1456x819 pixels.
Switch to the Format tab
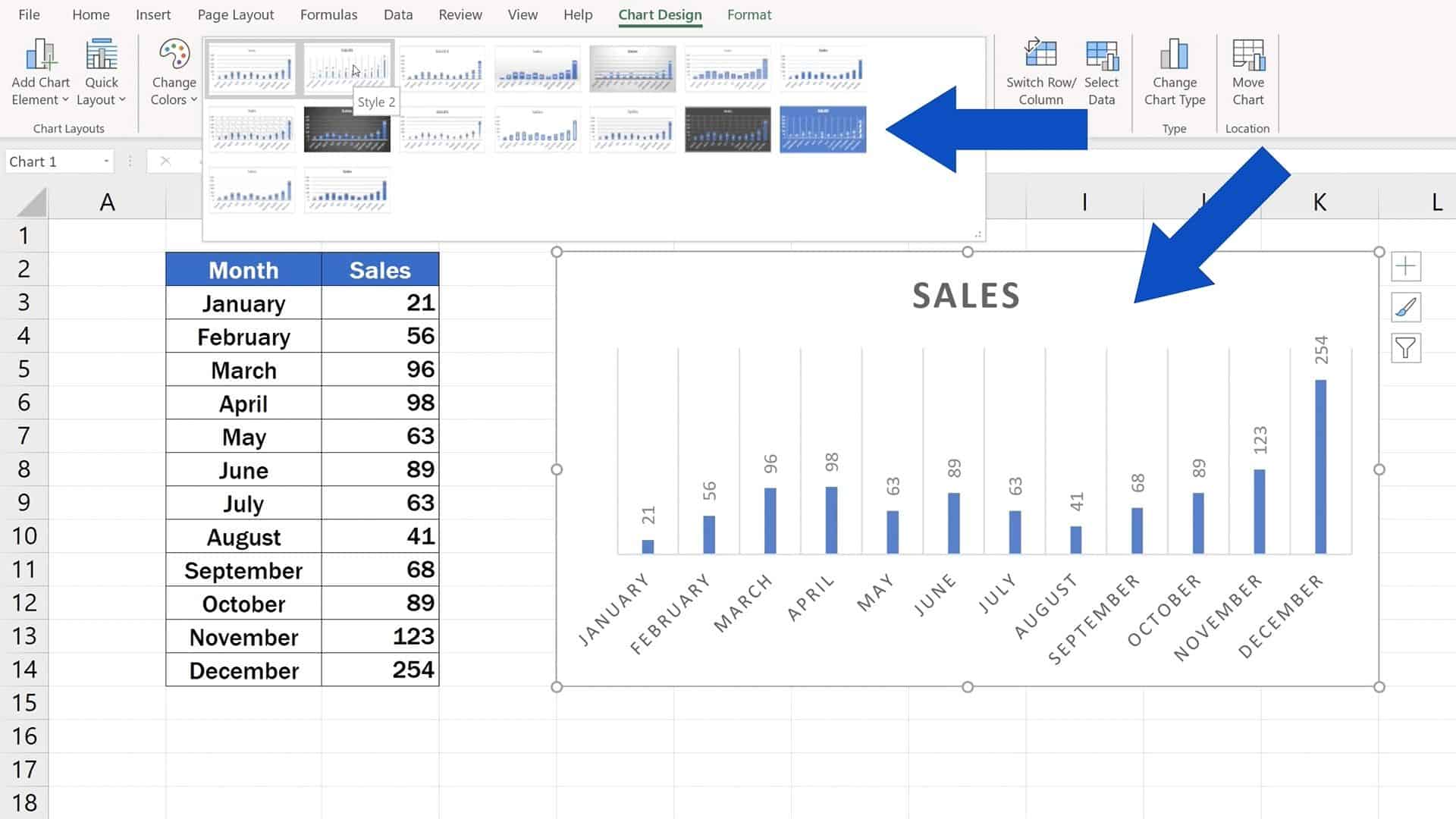[x=749, y=14]
